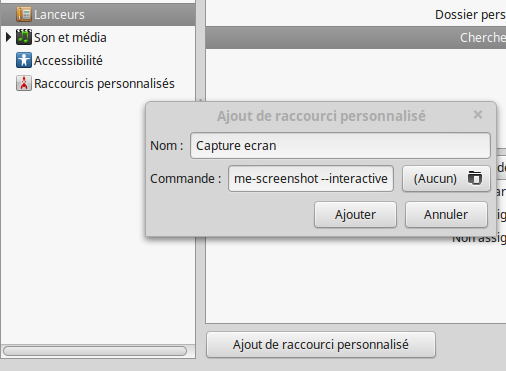Clear the shortcut with the (Aucun) delete icon
This screenshot has height=371, width=506.
[x=475, y=178]
